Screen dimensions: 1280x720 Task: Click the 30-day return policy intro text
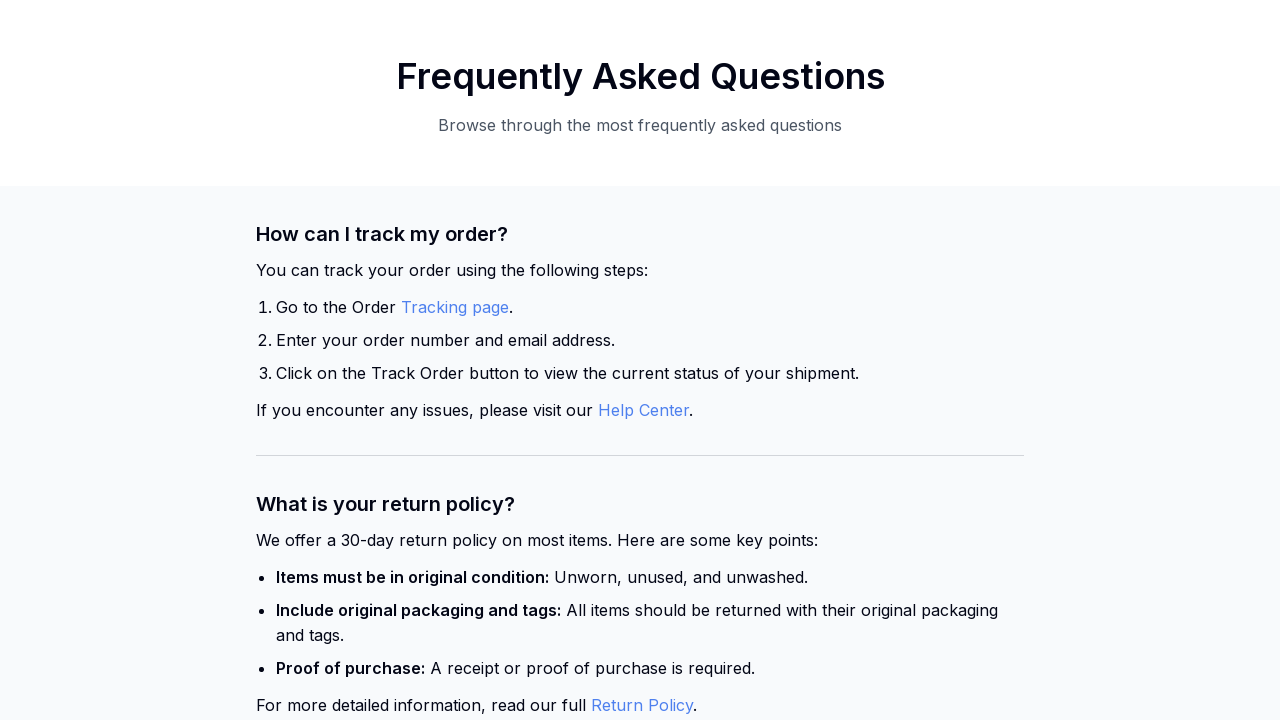pyautogui.click(x=537, y=539)
